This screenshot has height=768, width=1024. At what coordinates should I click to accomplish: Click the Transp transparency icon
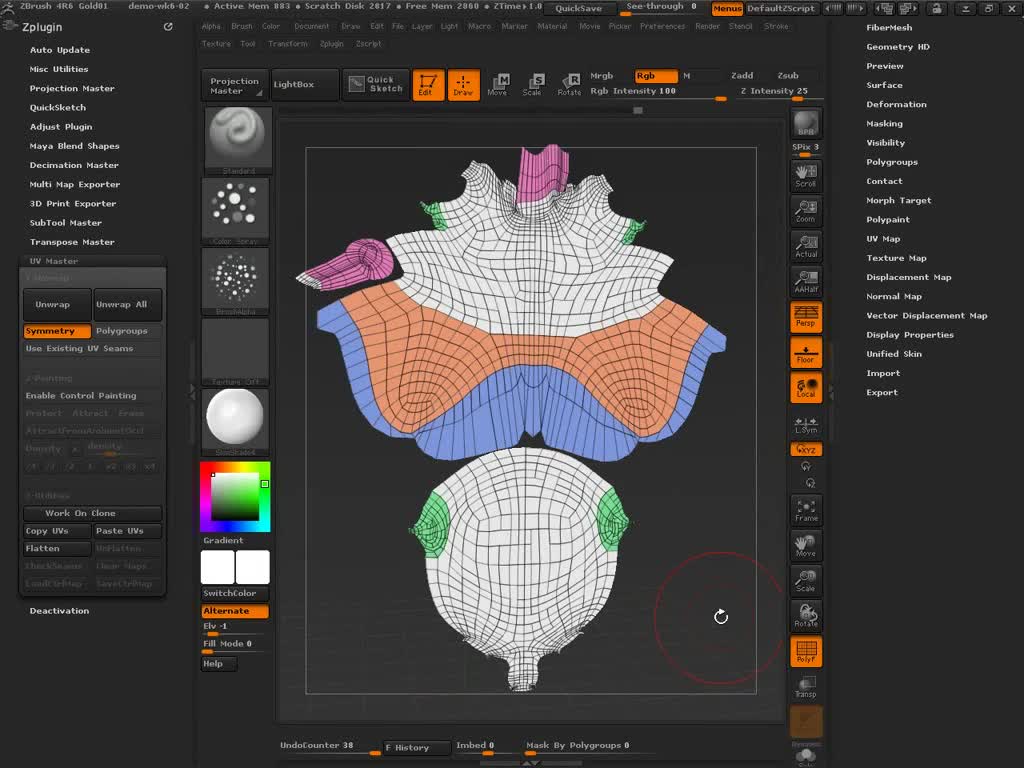click(806, 687)
